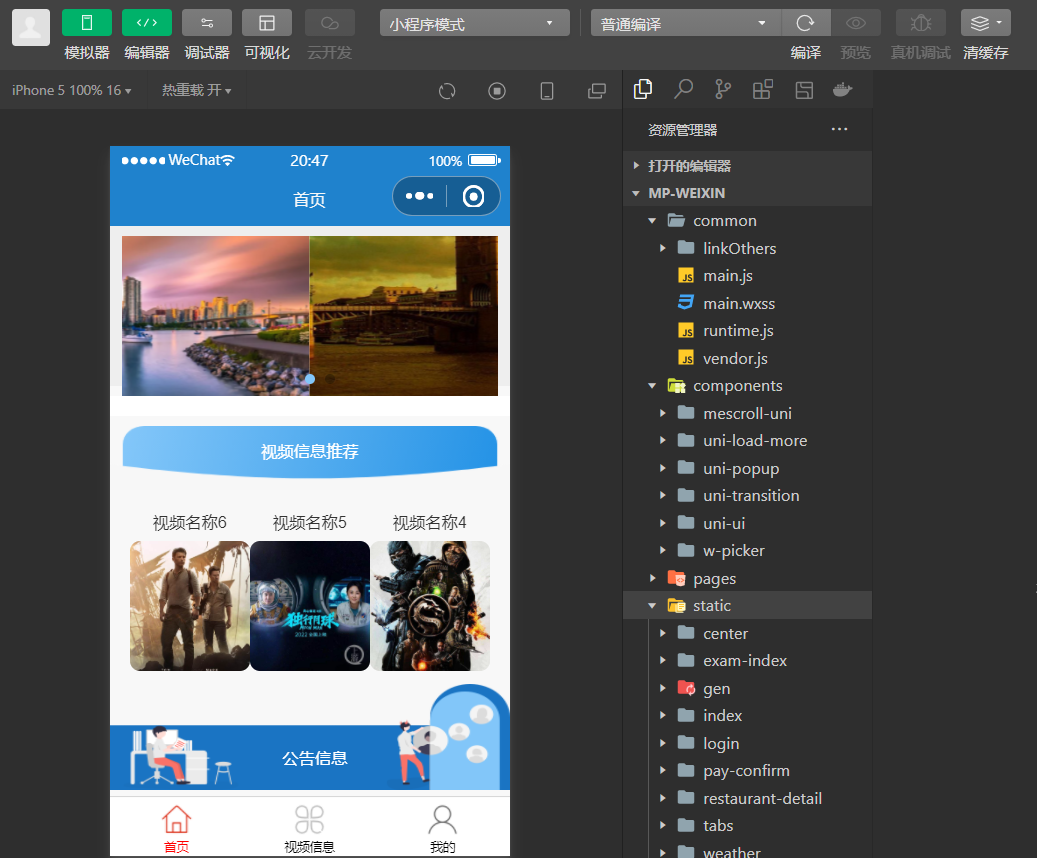
Task: Expand the gen folder
Action: [x=747, y=688]
